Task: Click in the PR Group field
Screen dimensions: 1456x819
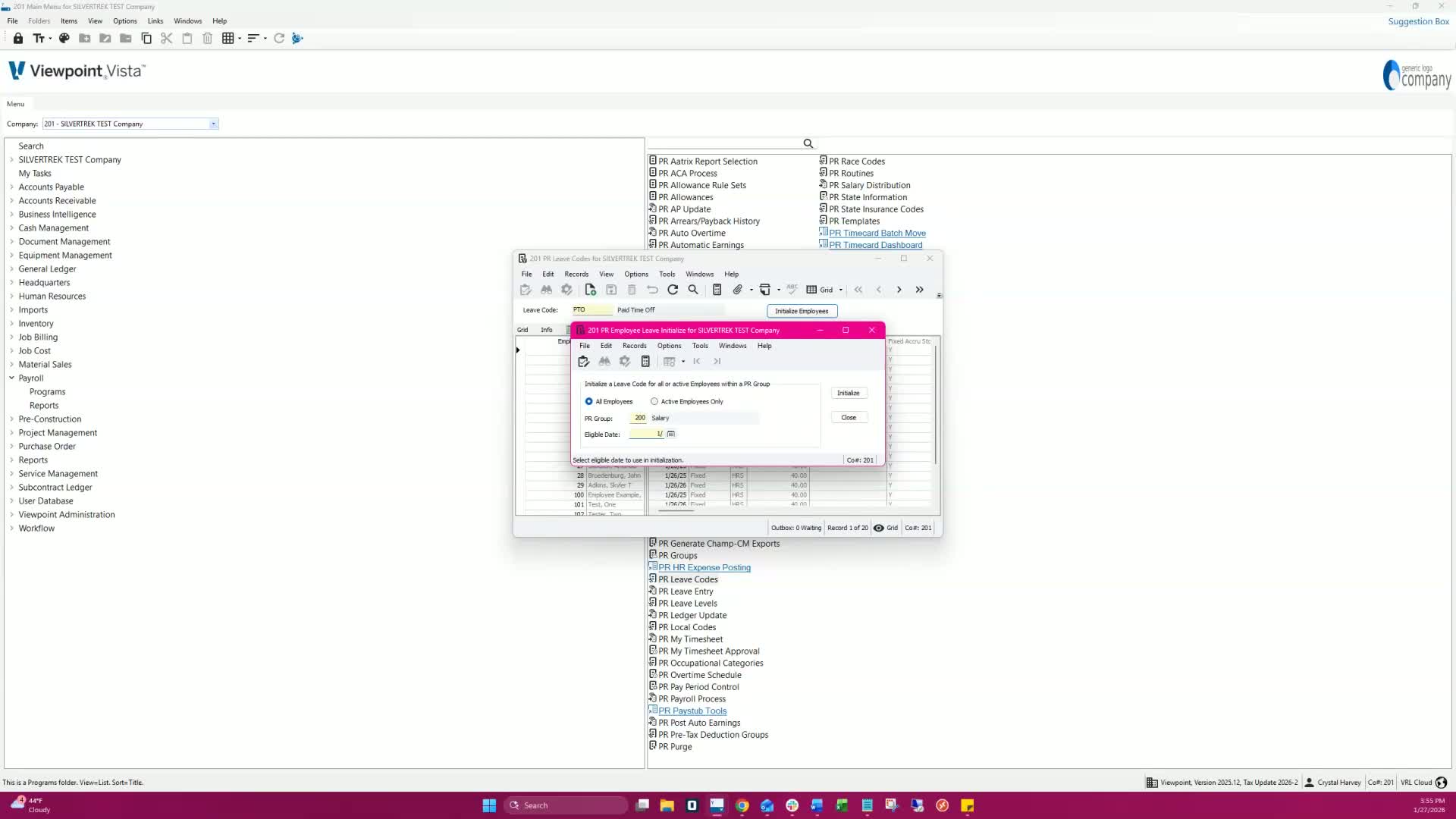Action: point(639,418)
